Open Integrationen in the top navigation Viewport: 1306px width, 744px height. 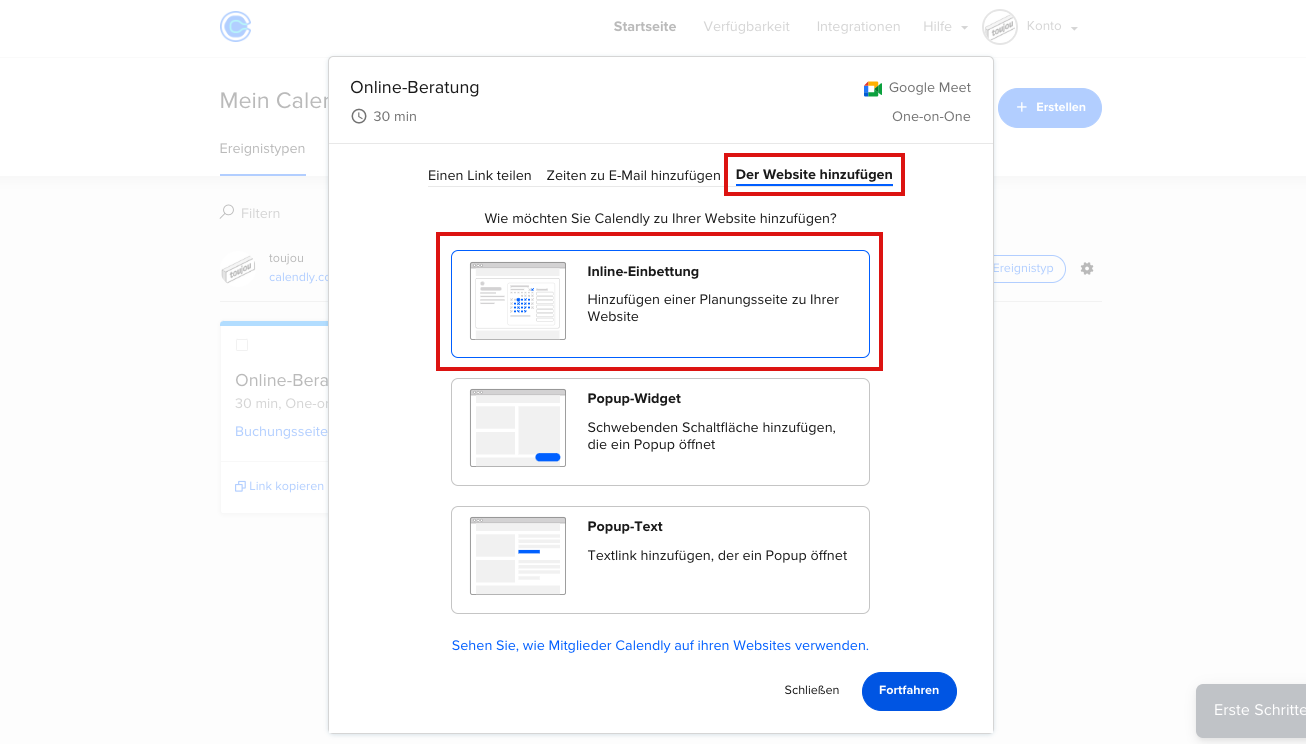coord(858,27)
